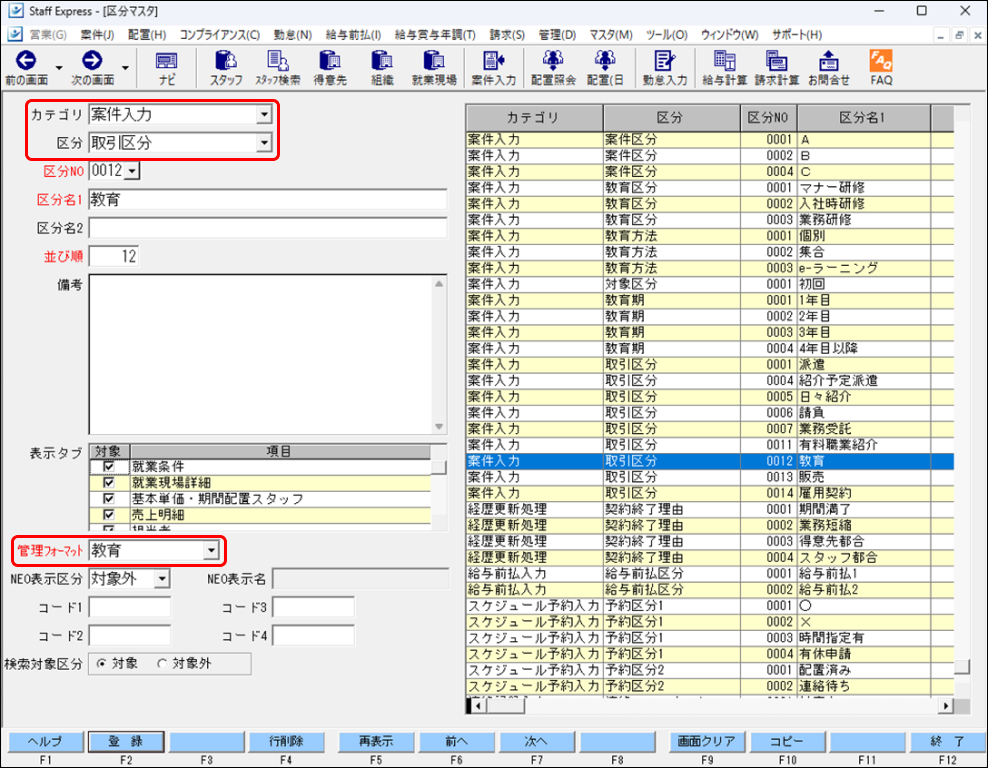The width and height of the screenshot is (988, 768).
Task: Click the 画面クリア F9 button
Action: click(707, 742)
